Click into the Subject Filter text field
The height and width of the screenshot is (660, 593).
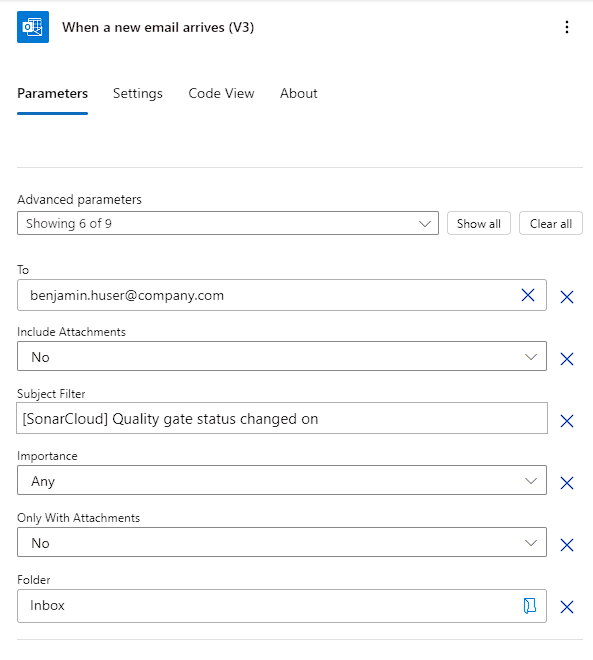pyautogui.click(x=282, y=418)
